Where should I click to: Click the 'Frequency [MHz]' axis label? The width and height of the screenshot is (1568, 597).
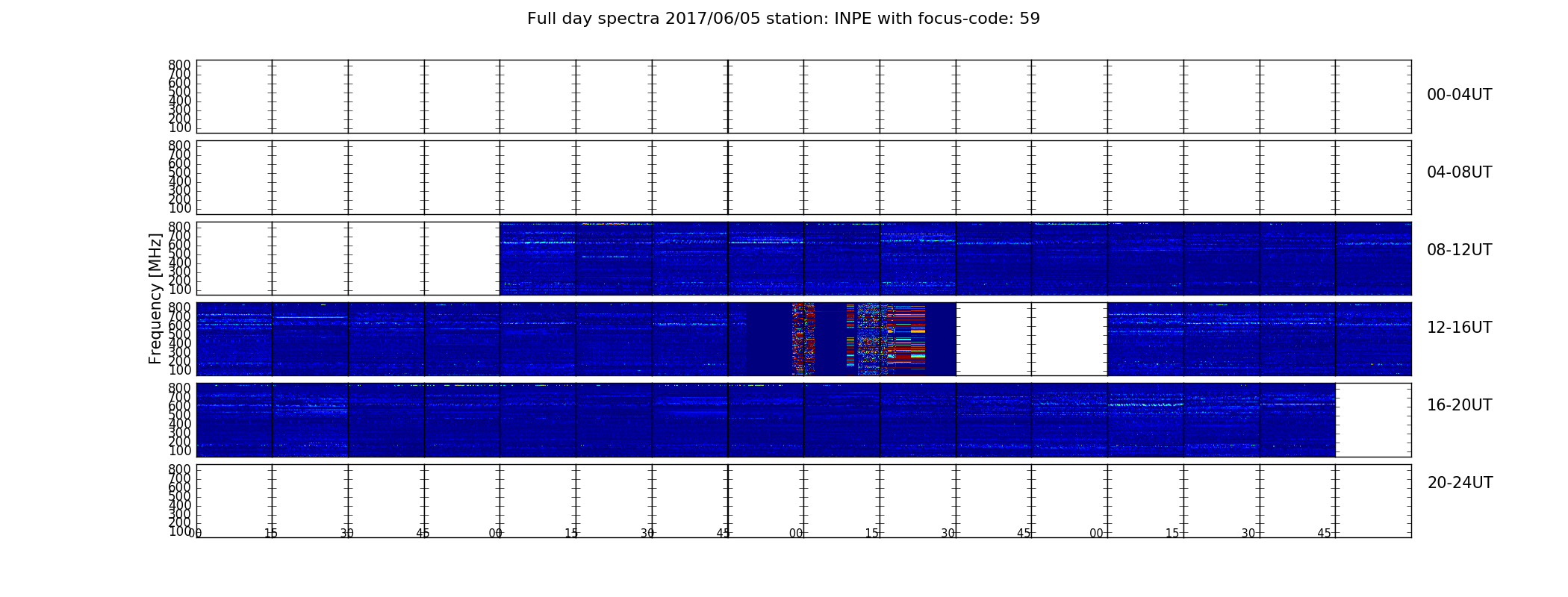coord(155,298)
